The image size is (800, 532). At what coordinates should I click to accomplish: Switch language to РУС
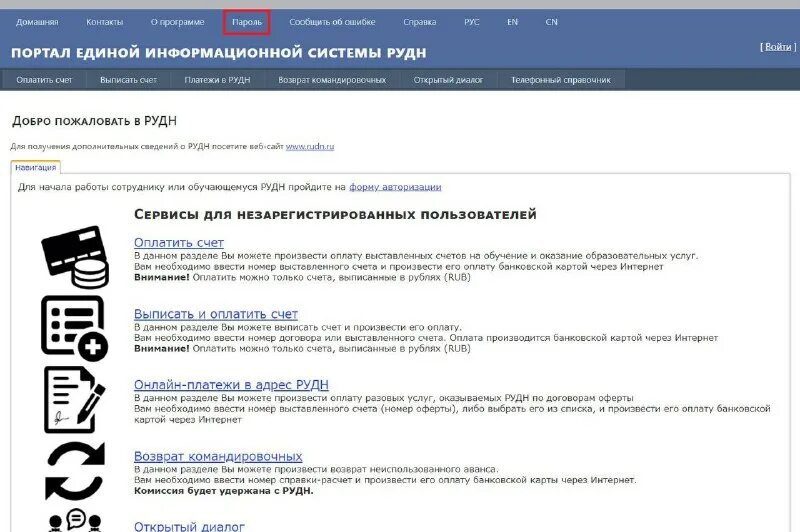point(471,22)
